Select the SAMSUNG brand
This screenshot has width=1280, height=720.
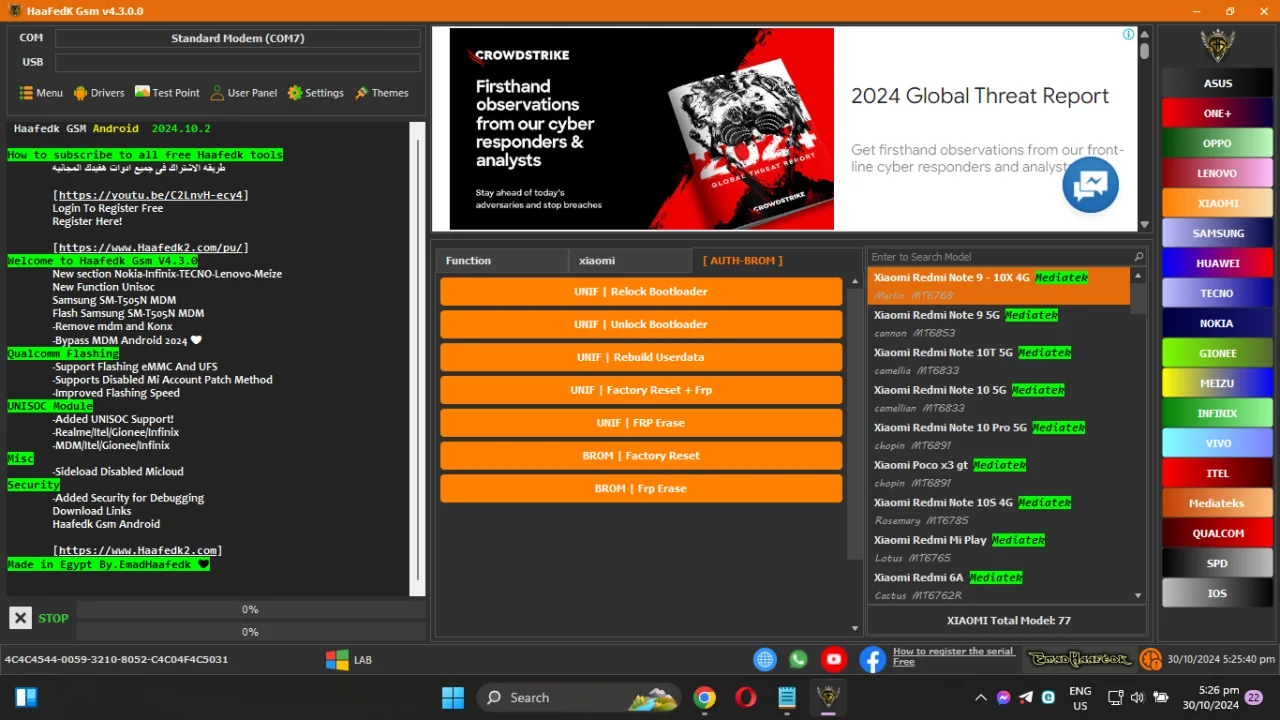click(1217, 233)
